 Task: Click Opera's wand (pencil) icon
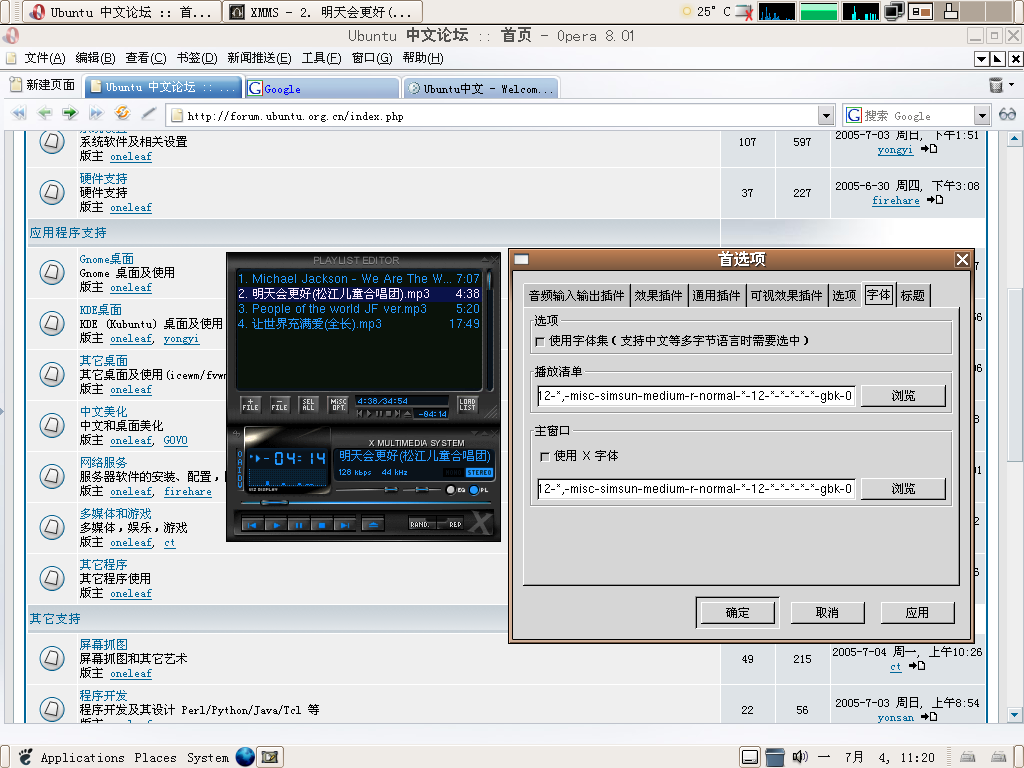pos(148,113)
